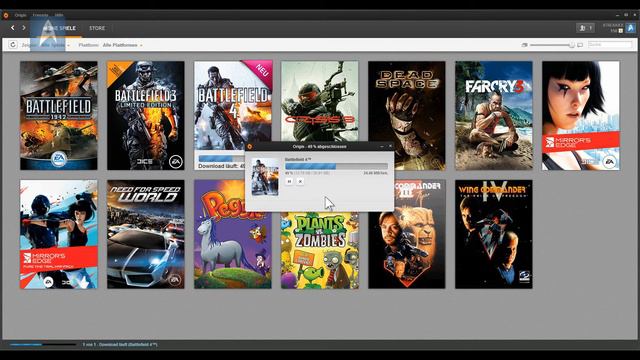Switch to the Store tab
Screen dimensions: 640x360
click(97, 28)
